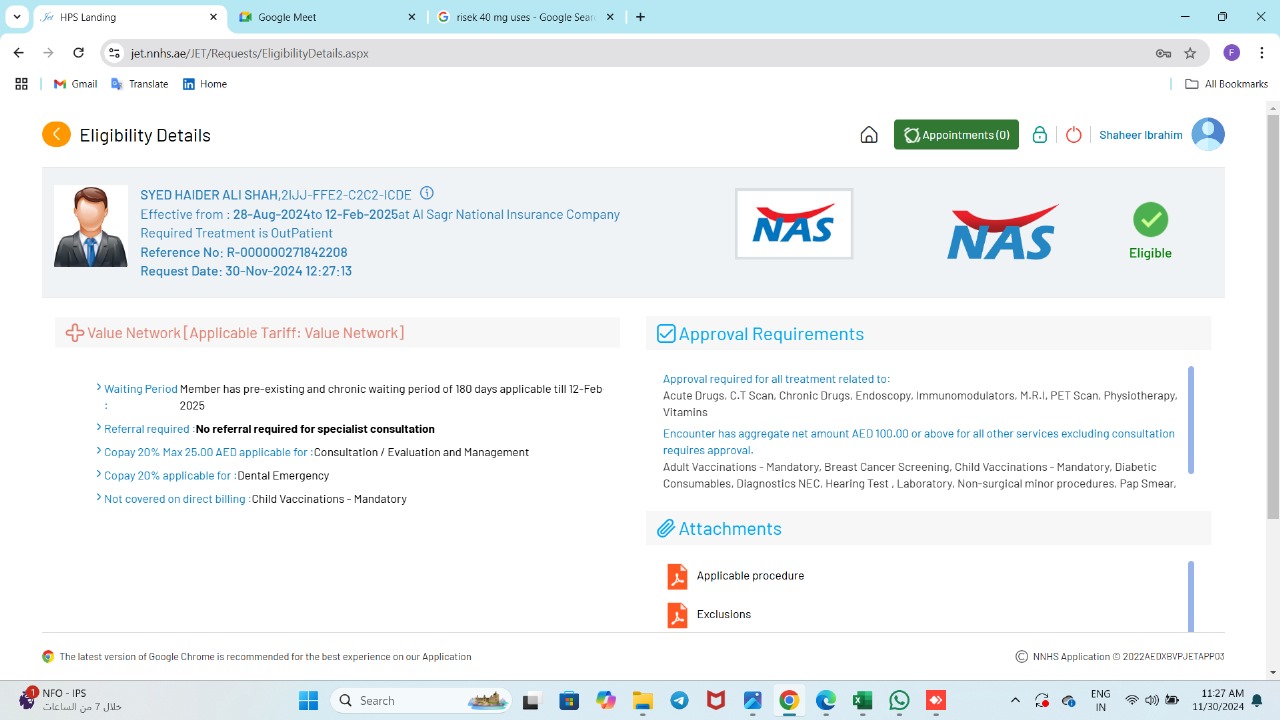Image resolution: width=1280 pixels, height=720 pixels.
Task: Click the orange back arrow icon
Action: (x=56, y=135)
